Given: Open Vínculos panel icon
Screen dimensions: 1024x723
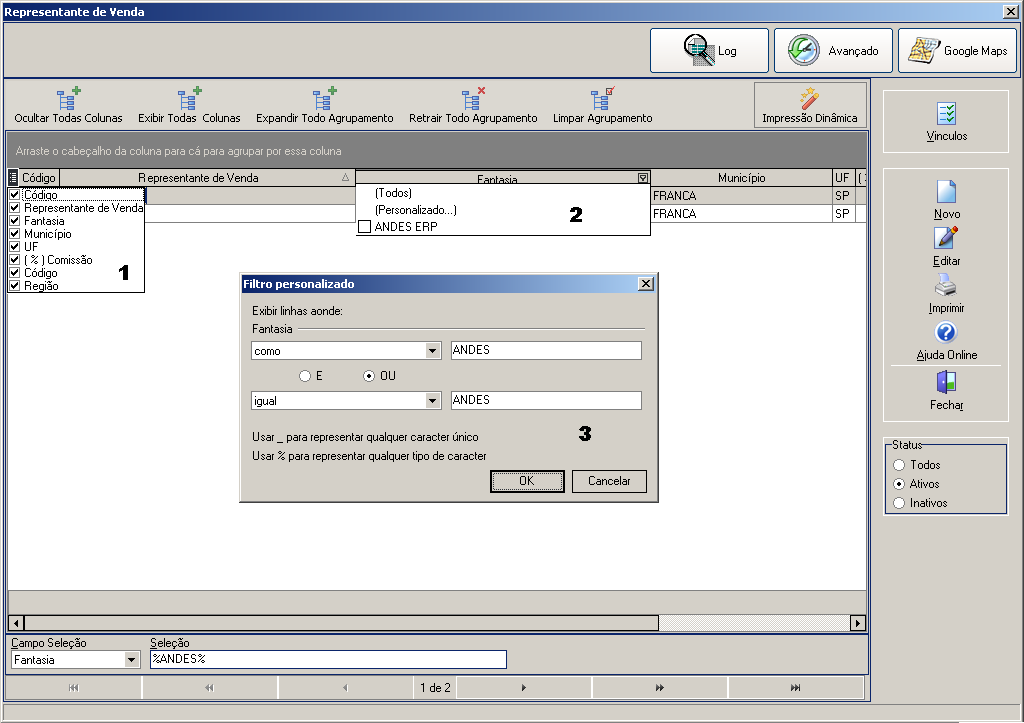Looking at the screenshot, I should 946,114.
